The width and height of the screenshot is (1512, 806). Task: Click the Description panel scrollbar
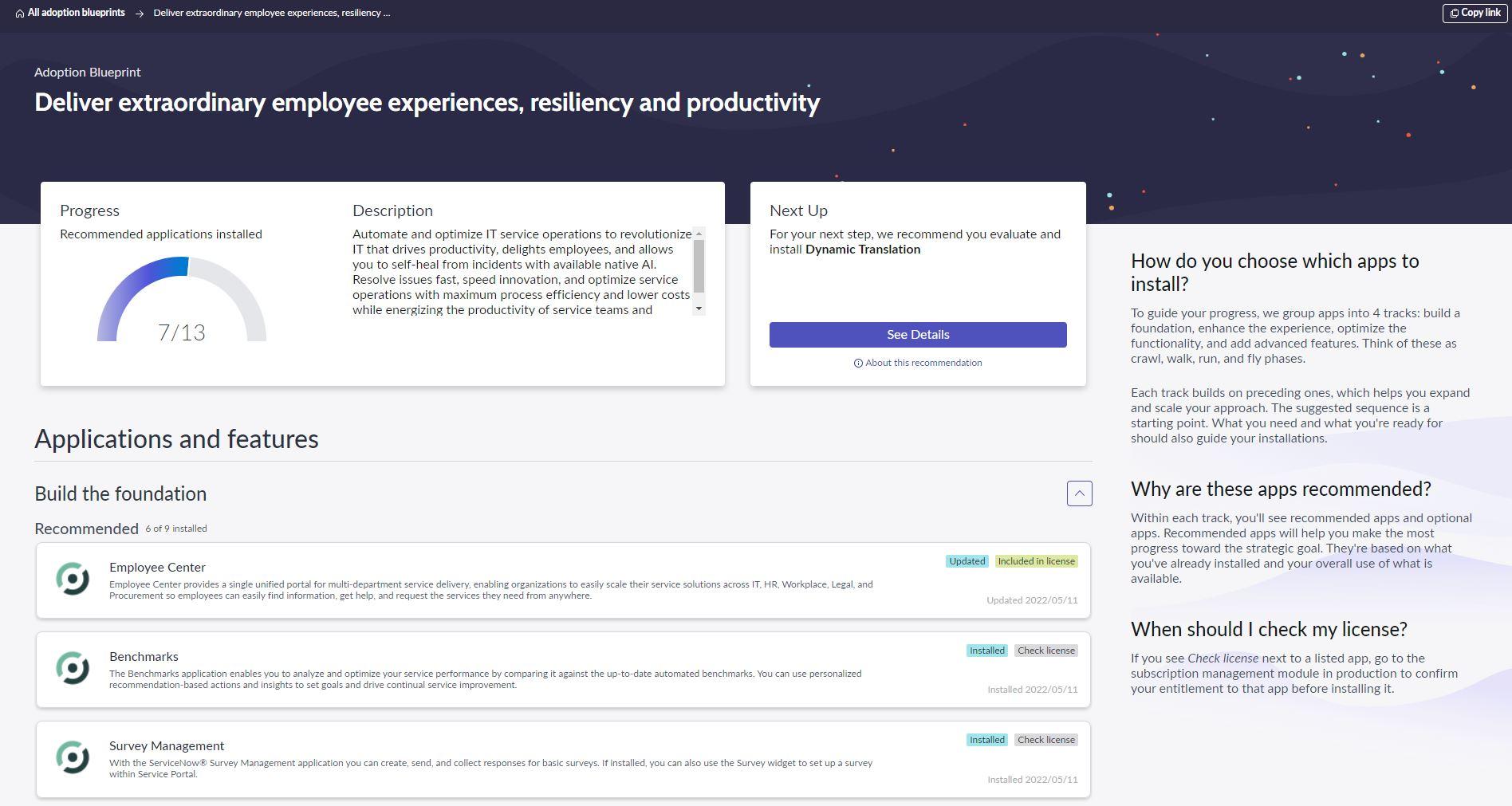click(x=699, y=263)
